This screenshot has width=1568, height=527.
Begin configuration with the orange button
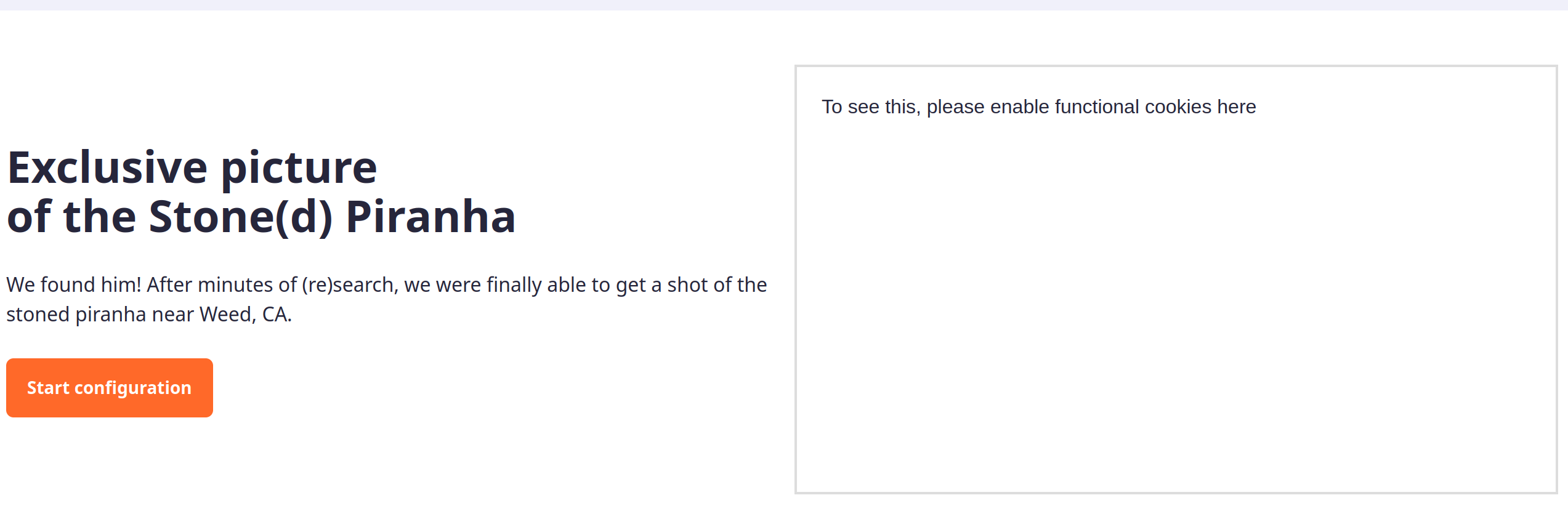coord(109,387)
